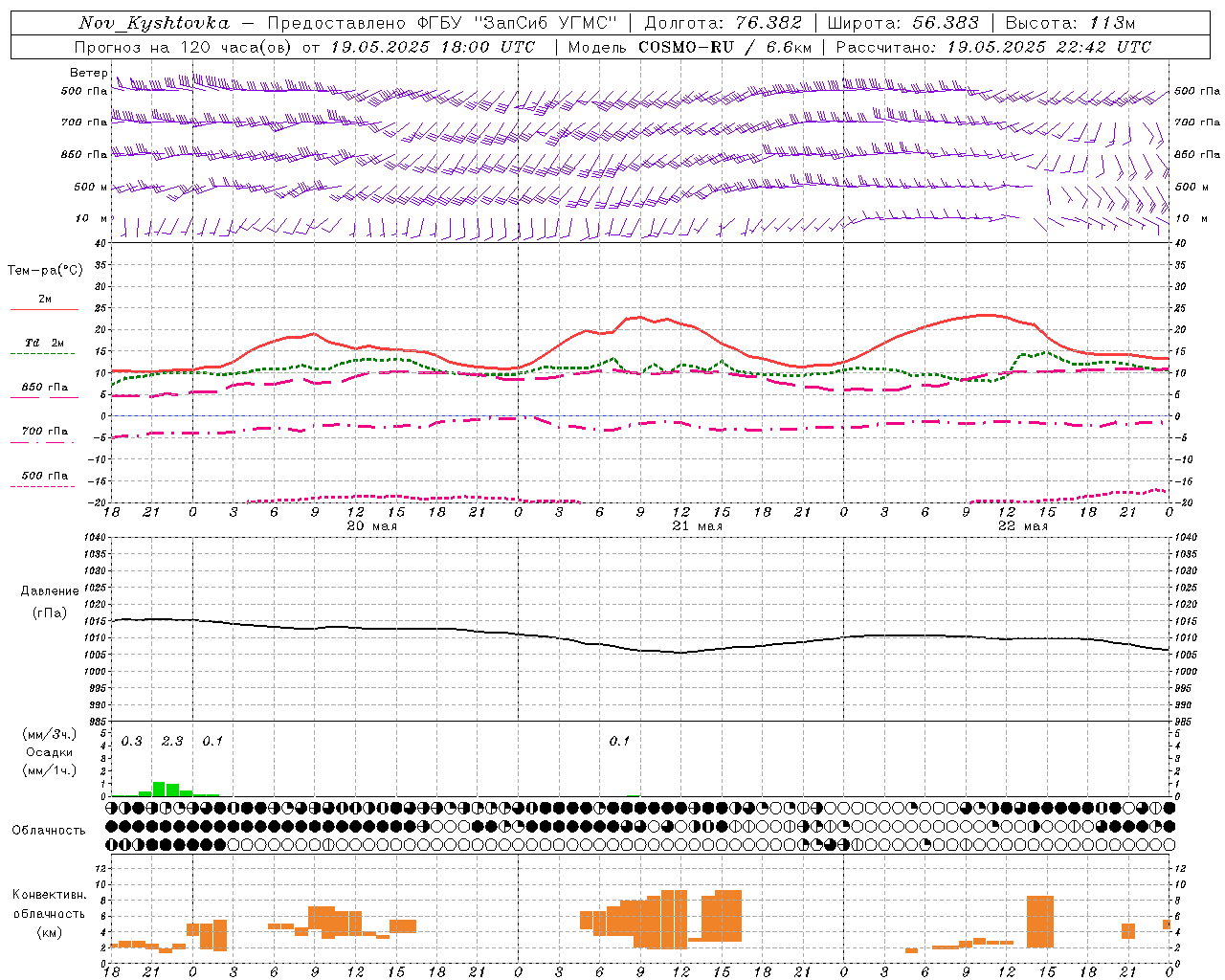Click the orange convective bar on 22 мая near 15h
The height and width of the screenshot is (980, 1225).
pyautogui.click(x=1039, y=922)
